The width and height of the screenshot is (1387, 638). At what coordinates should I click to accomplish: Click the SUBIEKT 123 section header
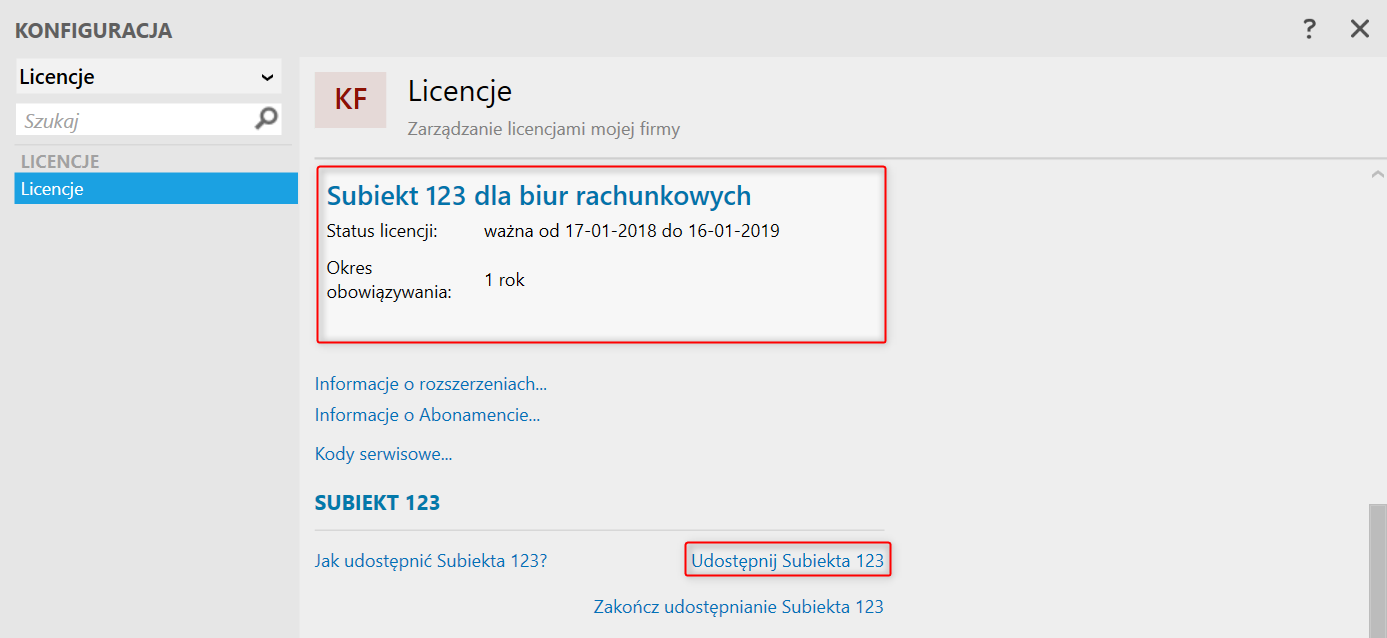[x=378, y=503]
